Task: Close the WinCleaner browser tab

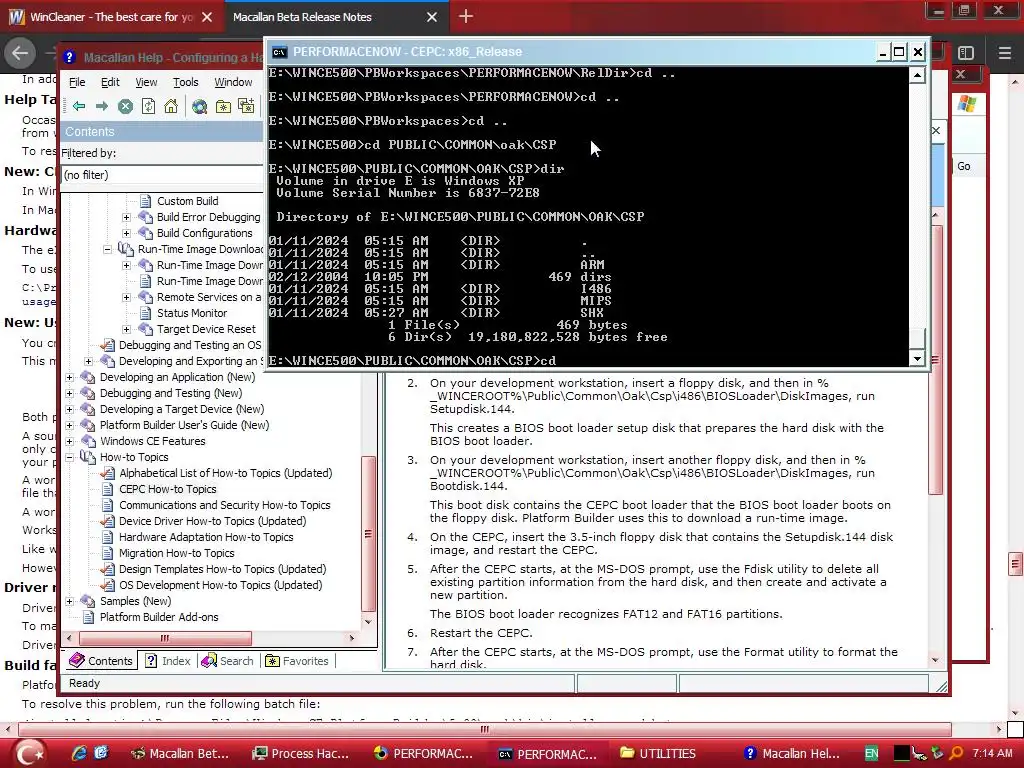Action: [207, 17]
